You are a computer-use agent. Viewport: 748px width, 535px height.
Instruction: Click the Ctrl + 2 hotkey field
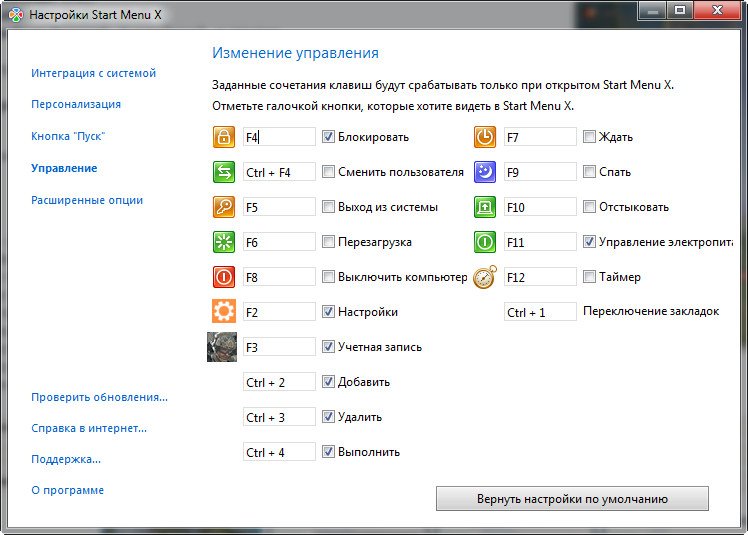pyautogui.click(x=279, y=382)
